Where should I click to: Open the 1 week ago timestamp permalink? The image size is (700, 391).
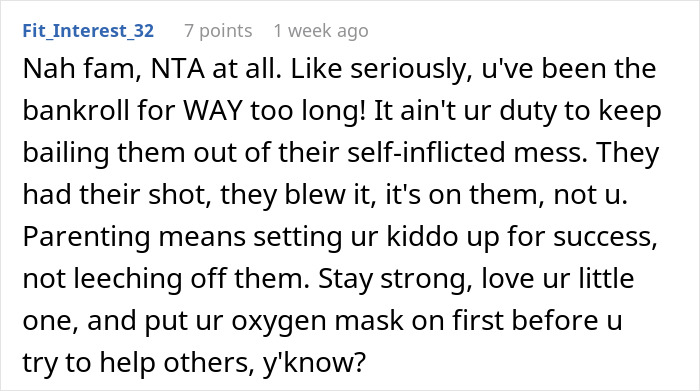click(x=321, y=31)
